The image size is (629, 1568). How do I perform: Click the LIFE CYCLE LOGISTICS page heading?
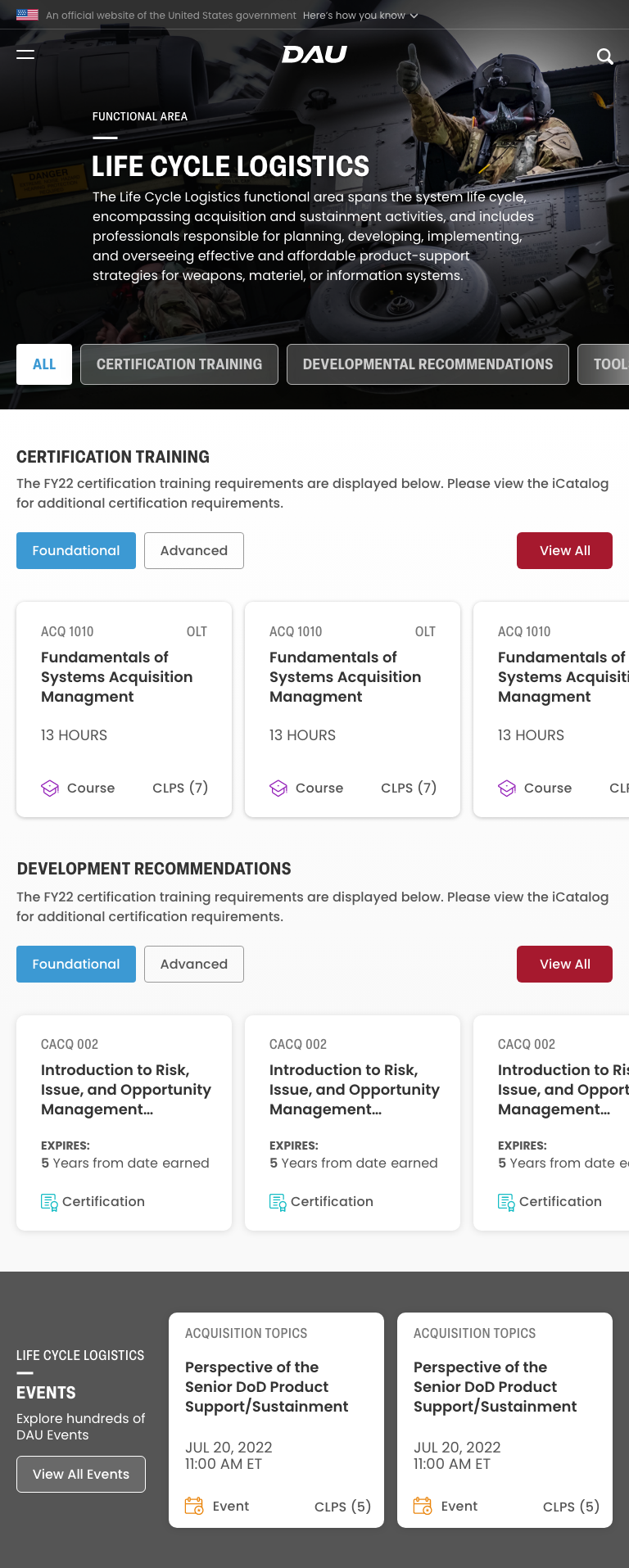[230, 166]
